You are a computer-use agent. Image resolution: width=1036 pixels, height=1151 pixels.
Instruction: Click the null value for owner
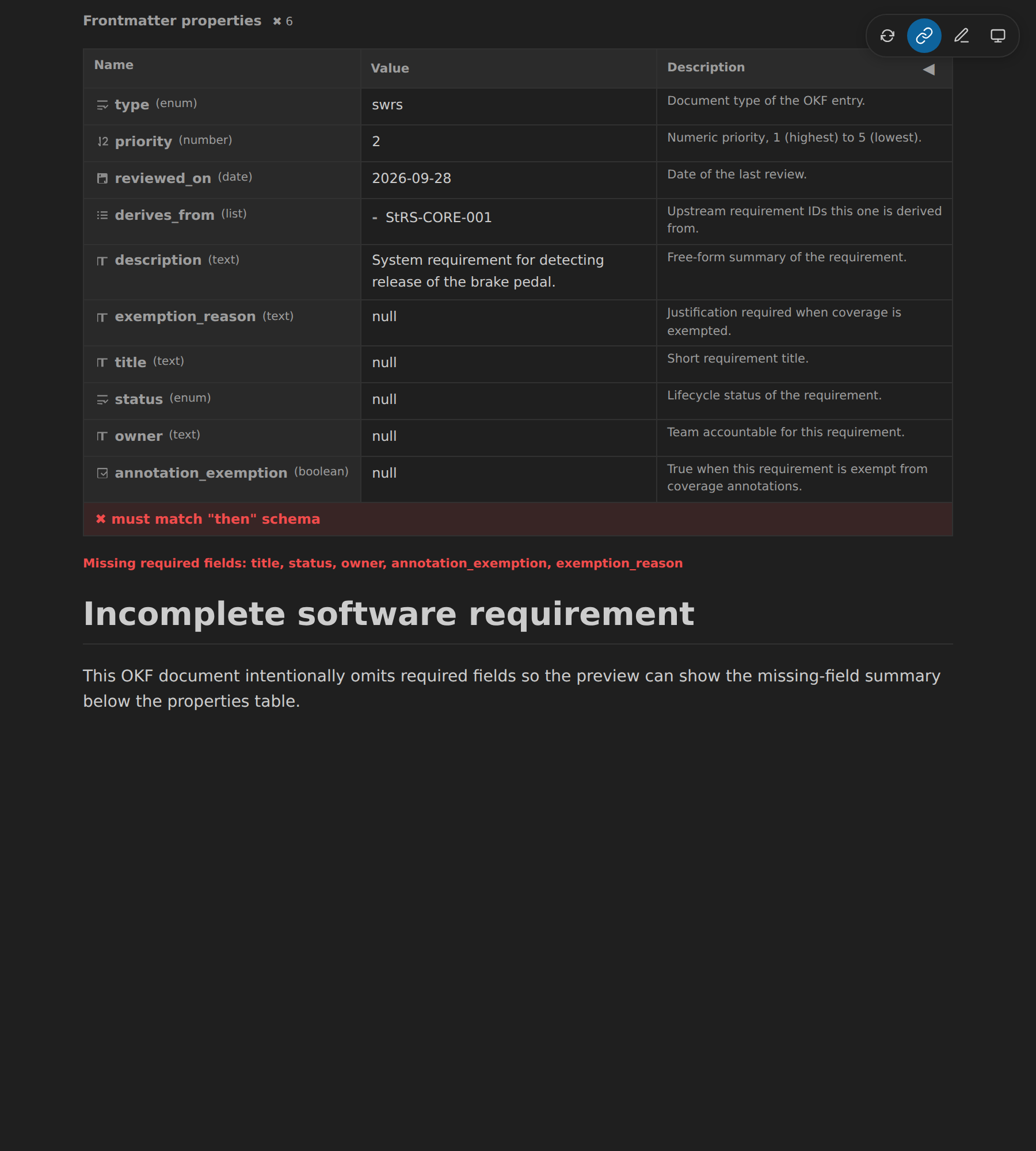click(x=384, y=436)
